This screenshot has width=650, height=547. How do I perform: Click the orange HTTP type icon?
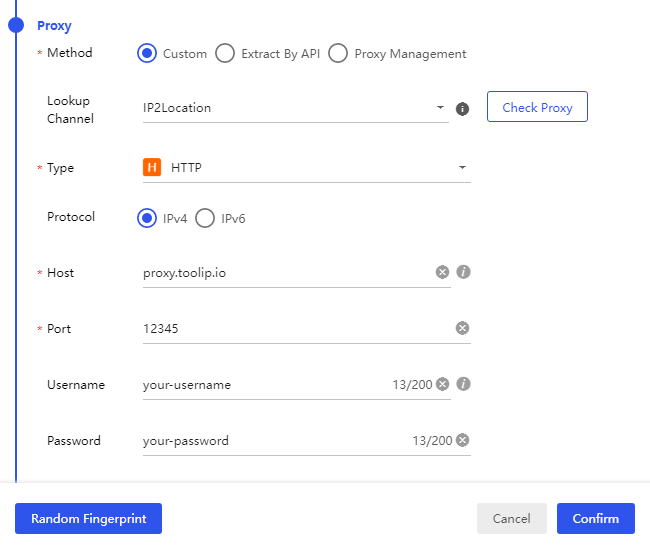pyautogui.click(x=152, y=168)
